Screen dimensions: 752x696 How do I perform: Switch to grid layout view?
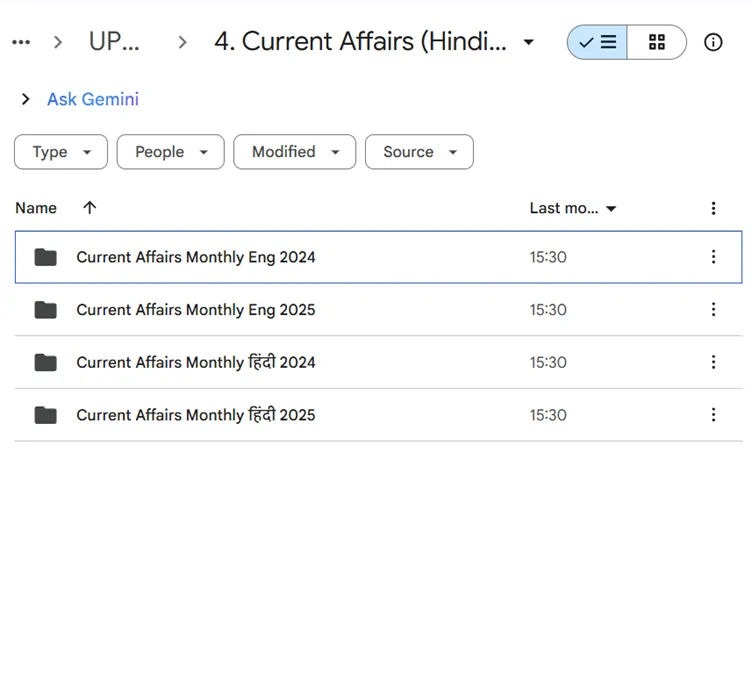click(x=657, y=42)
